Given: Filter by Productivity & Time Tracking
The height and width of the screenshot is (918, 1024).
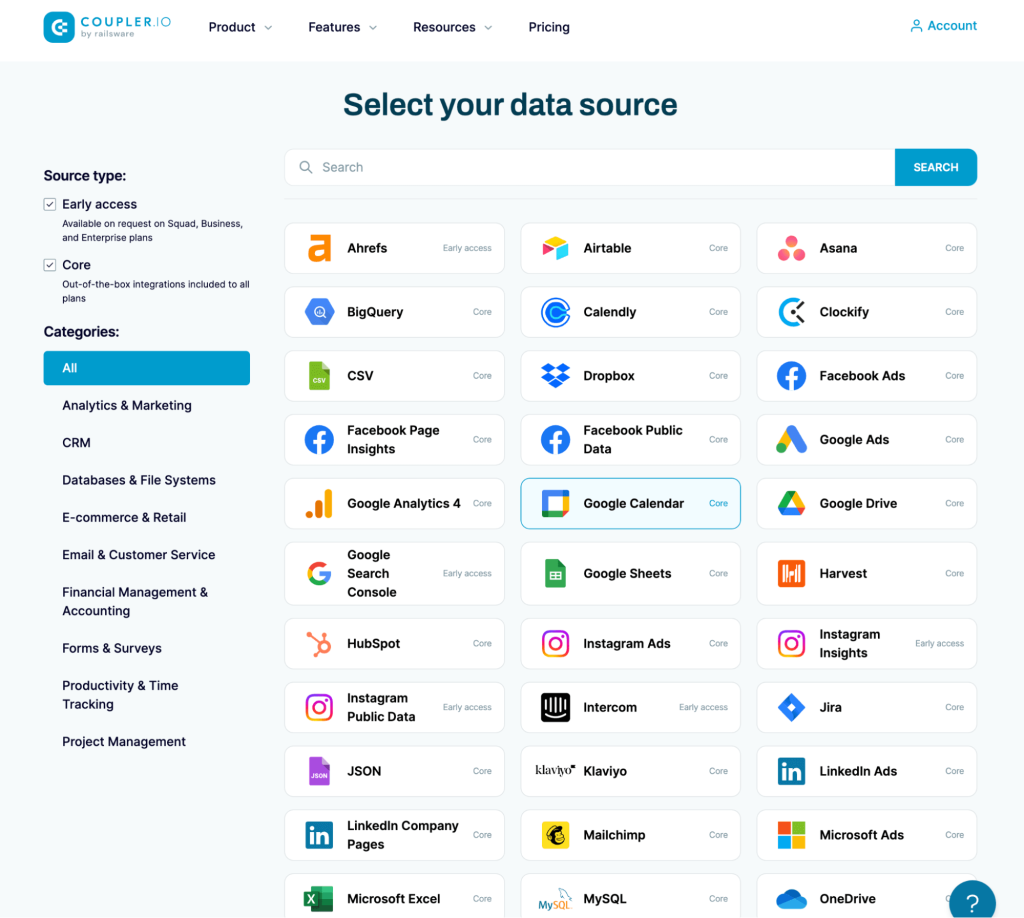Looking at the screenshot, I should [x=120, y=695].
